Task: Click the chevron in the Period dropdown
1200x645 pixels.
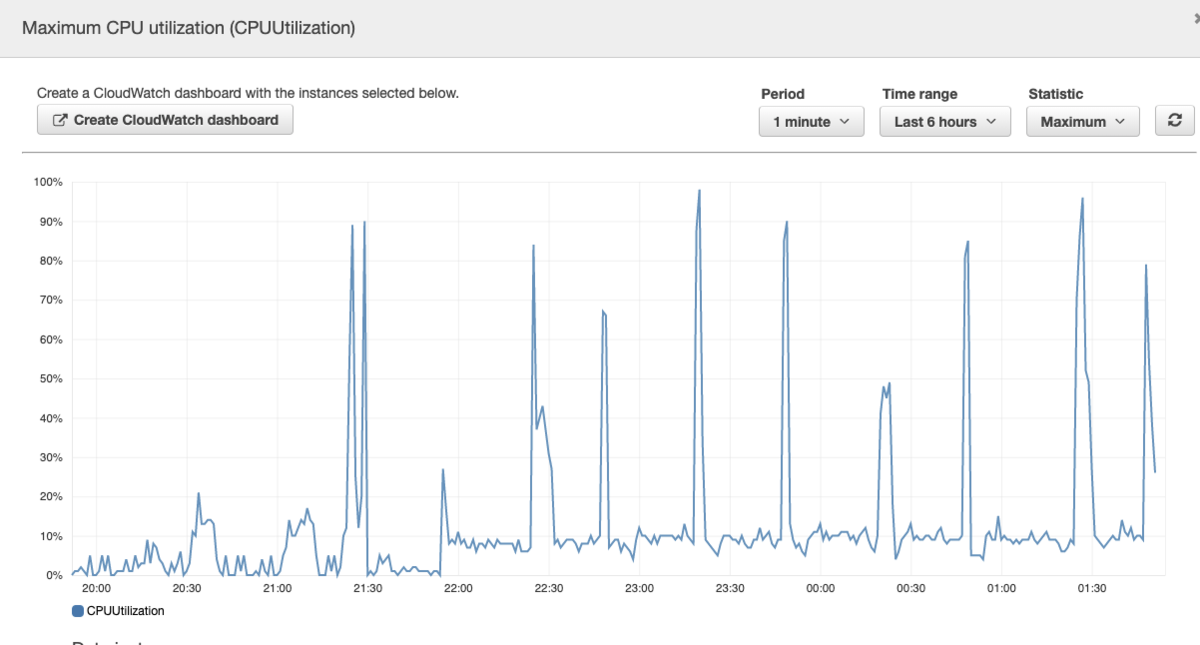Action: (x=845, y=121)
